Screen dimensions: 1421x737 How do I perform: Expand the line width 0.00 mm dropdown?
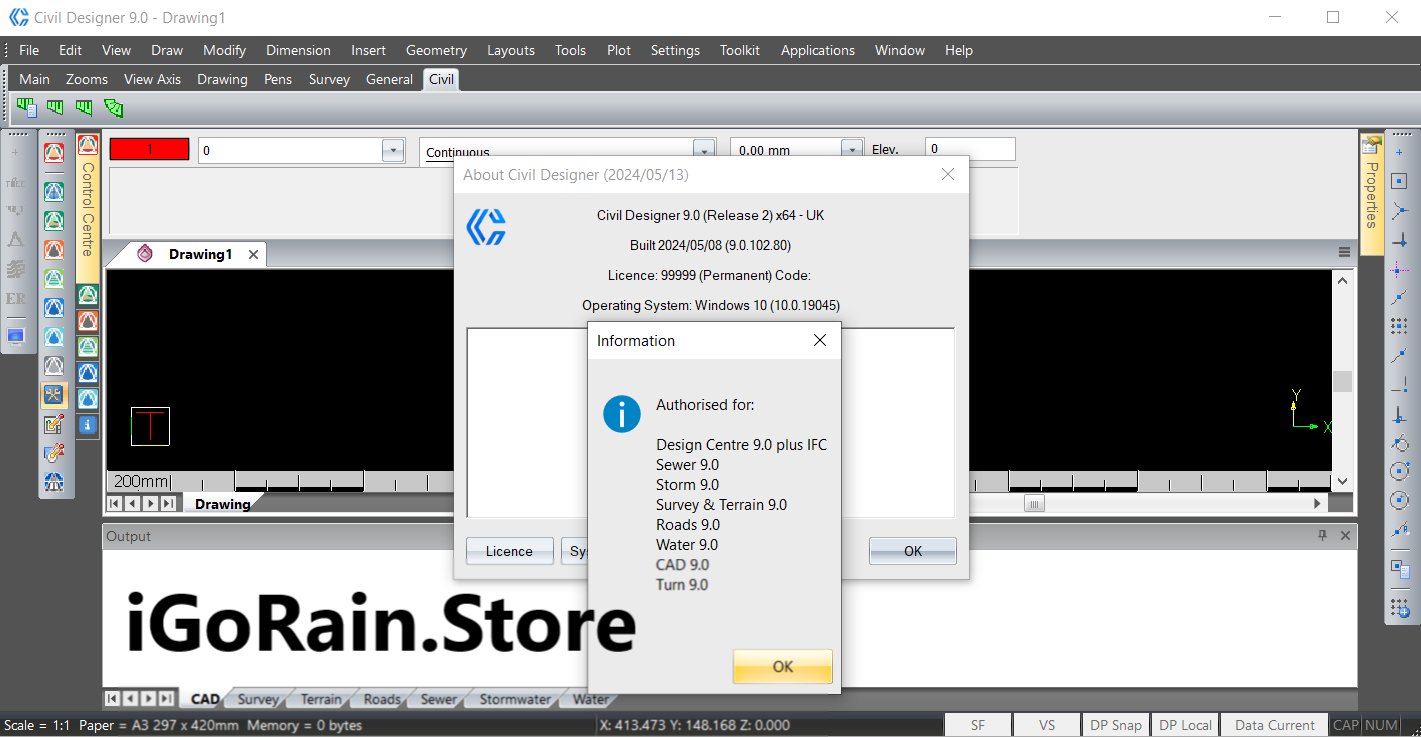click(x=851, y=150)
